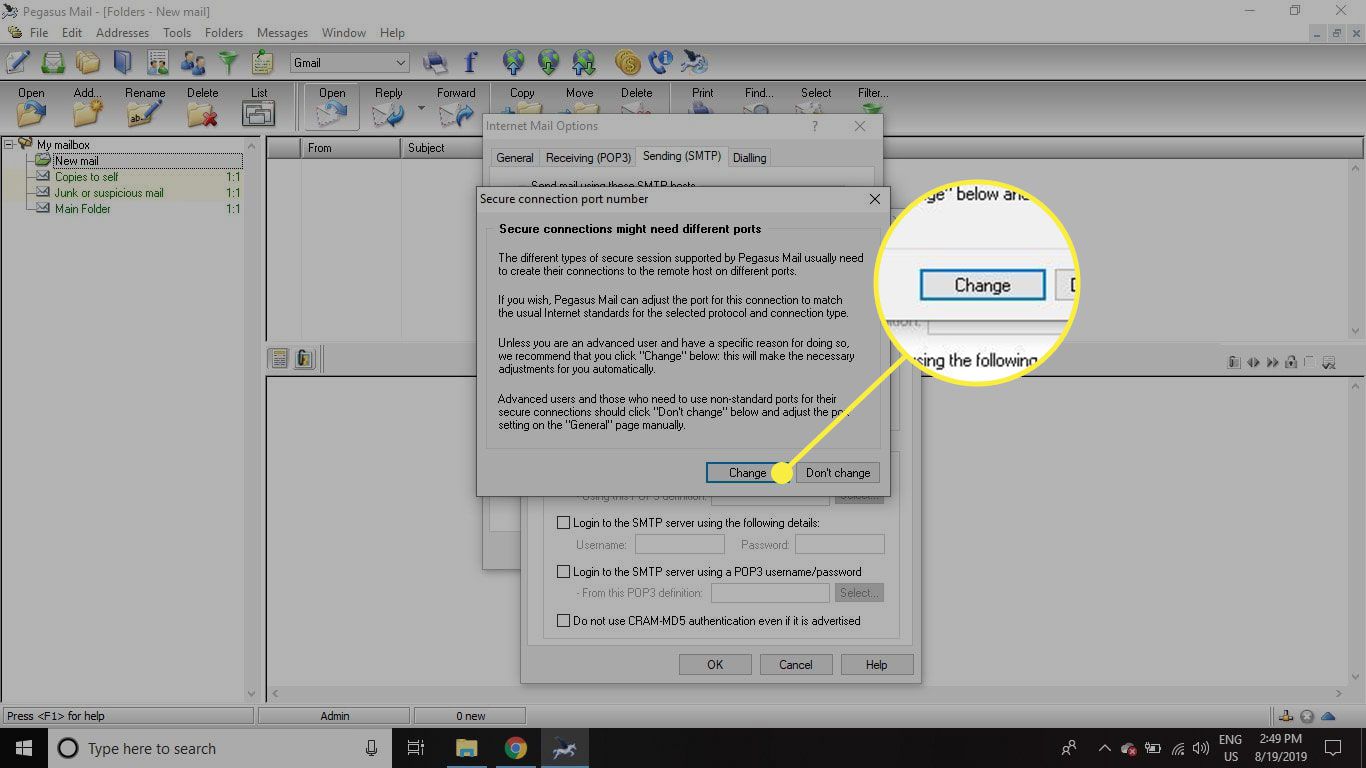This screenshot has width=1366, height=768.
Task: Click the double-chevron next icon in preview toolbar
Action: coord(1273,362)
